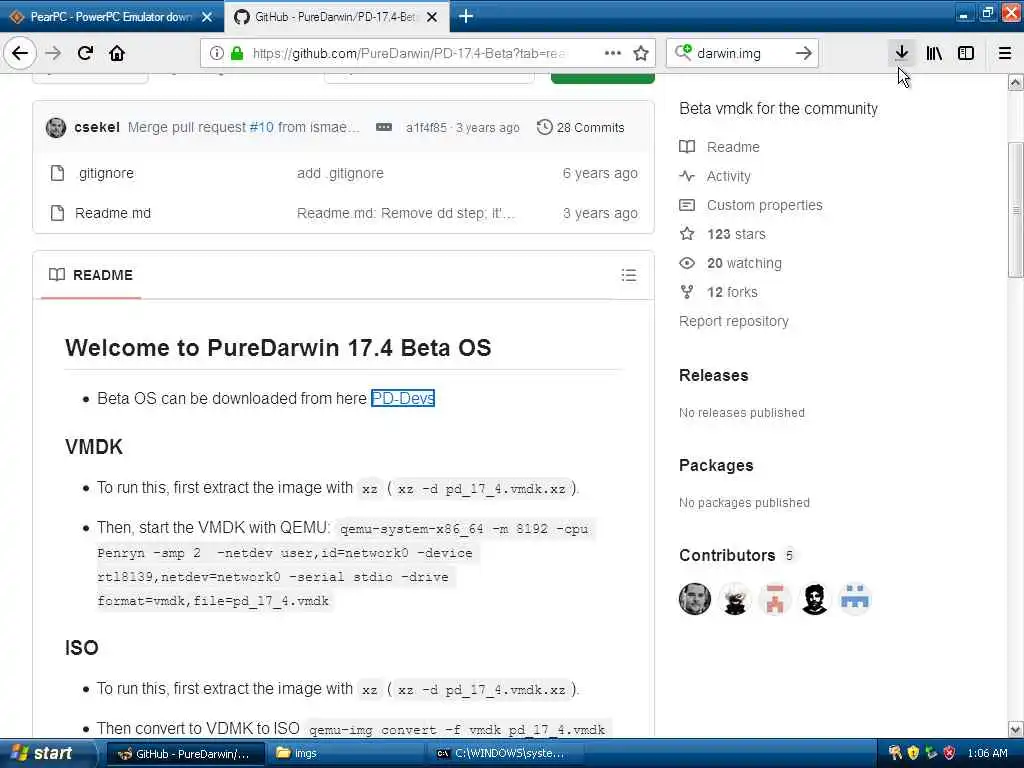The width and height of the screenshot is (1024, 768).
Task: Click the darwin.img search box
Action: tap(741, 53)
